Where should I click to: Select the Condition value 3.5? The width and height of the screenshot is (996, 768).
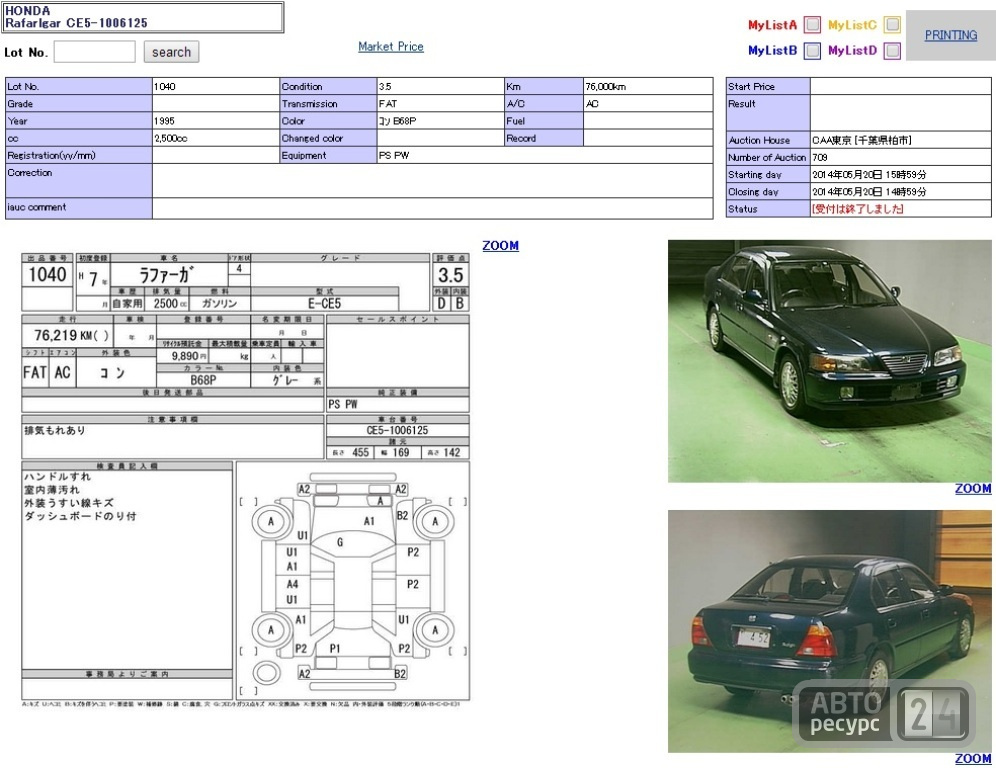(x=385, y=86)
